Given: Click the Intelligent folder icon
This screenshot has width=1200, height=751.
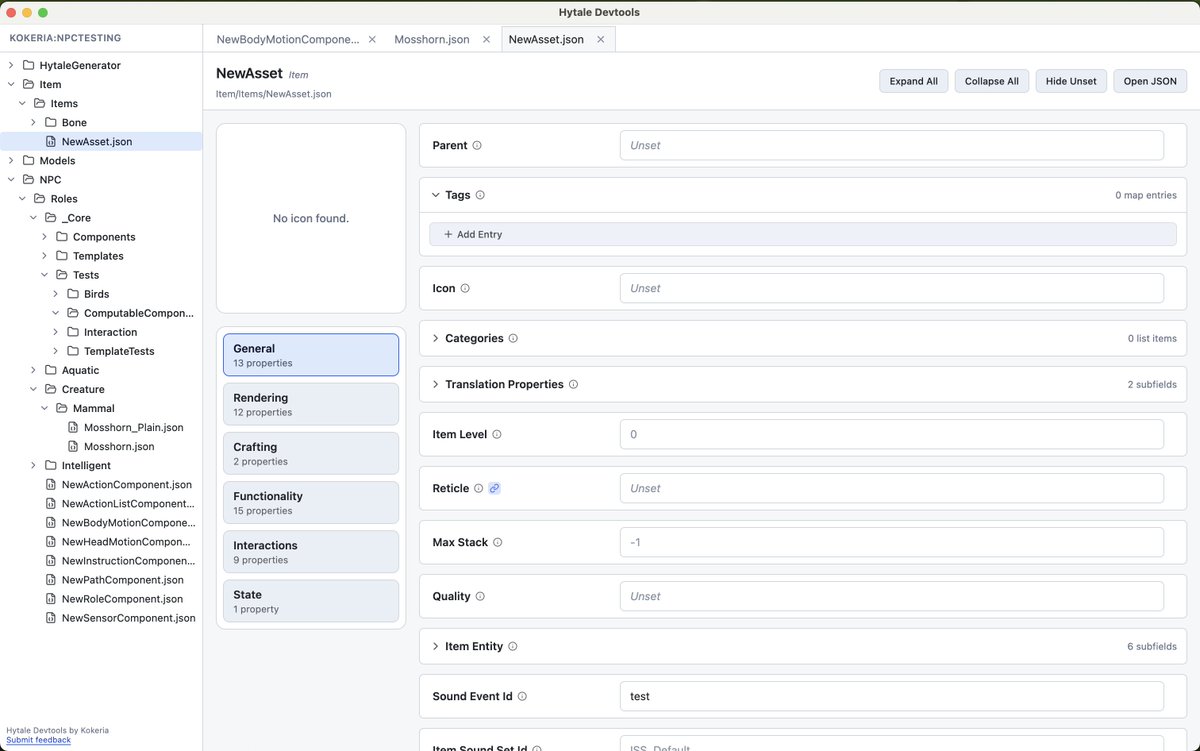Looking at the screenshot, I should [x=51, y=465].
